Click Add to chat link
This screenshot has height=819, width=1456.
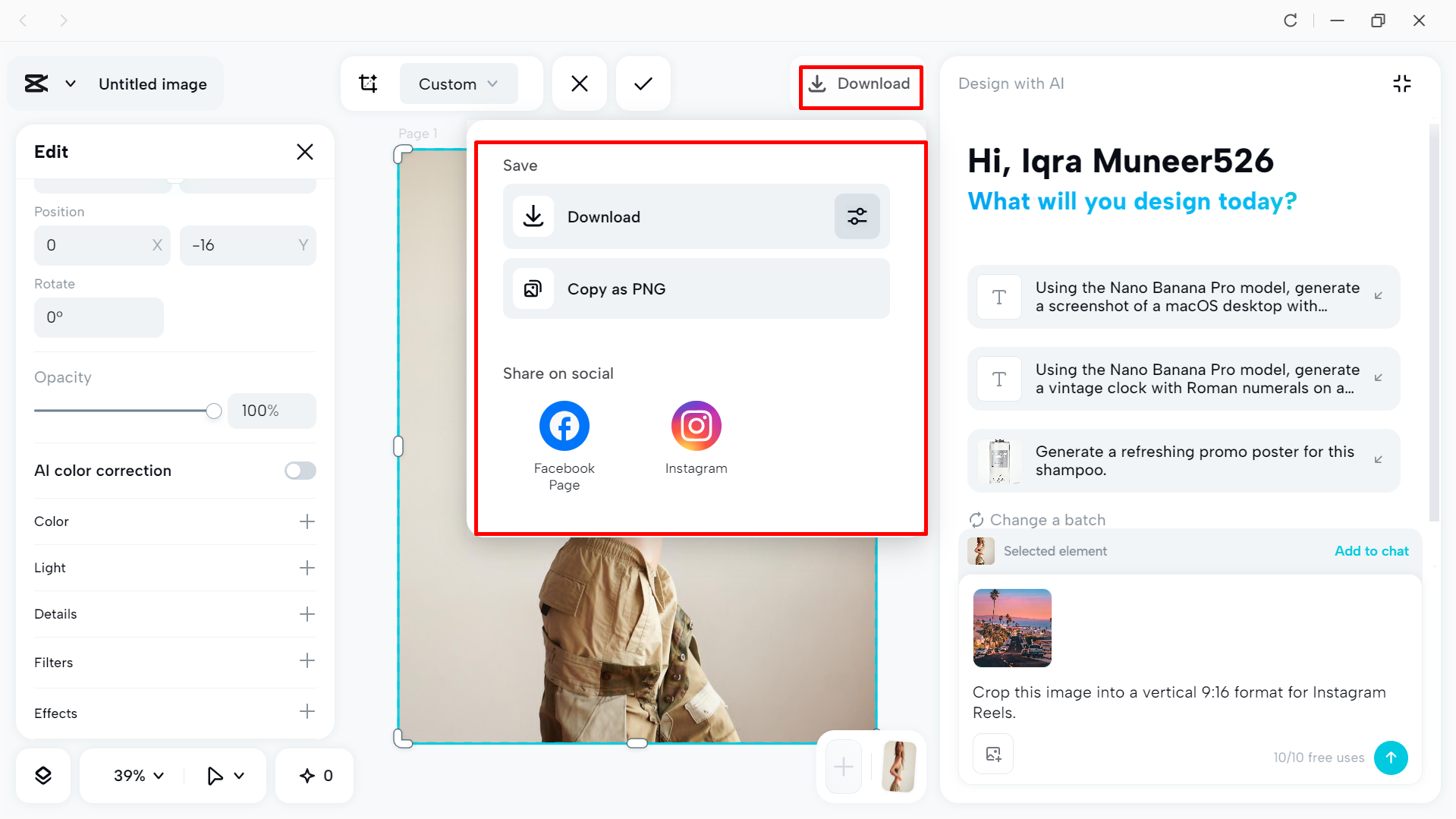coord(1371,551)
